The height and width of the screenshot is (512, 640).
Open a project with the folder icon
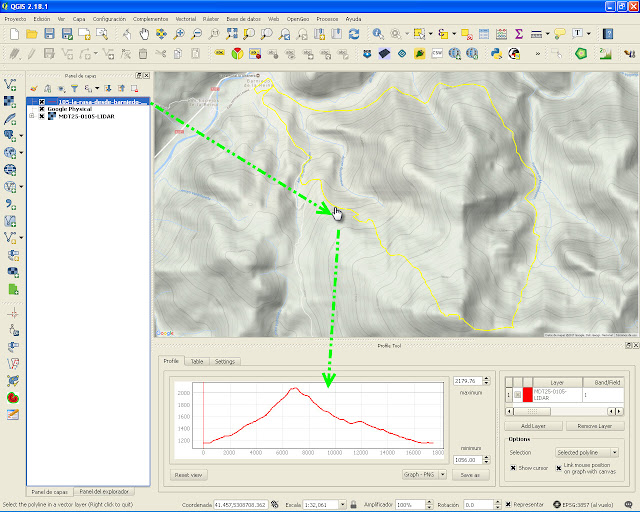32,34
